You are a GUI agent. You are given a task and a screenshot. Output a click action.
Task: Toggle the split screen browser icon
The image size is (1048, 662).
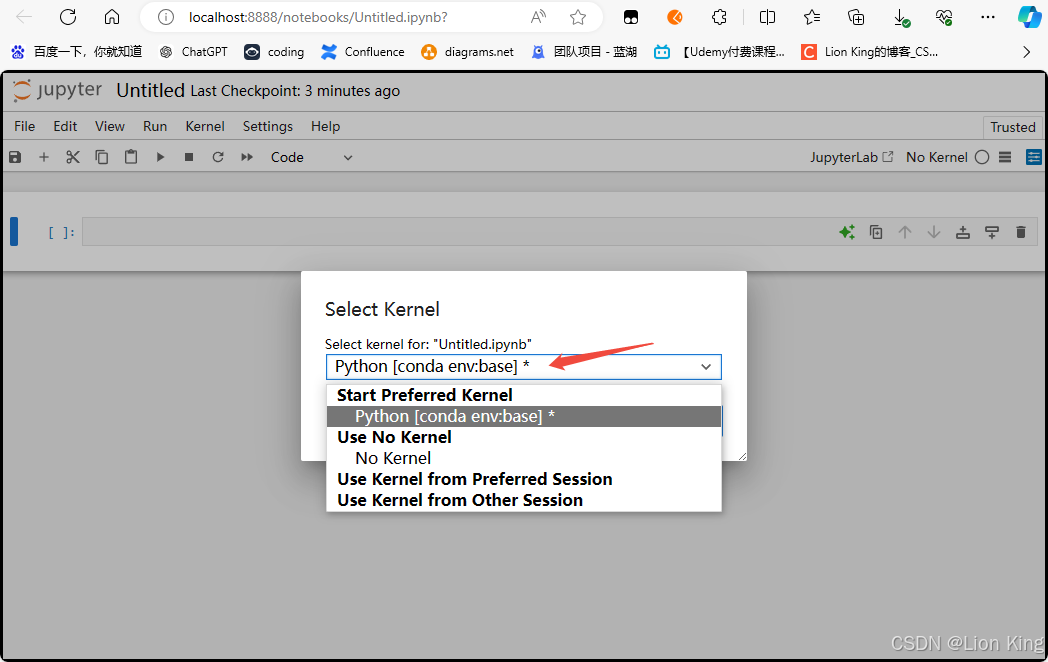point(767,17)
